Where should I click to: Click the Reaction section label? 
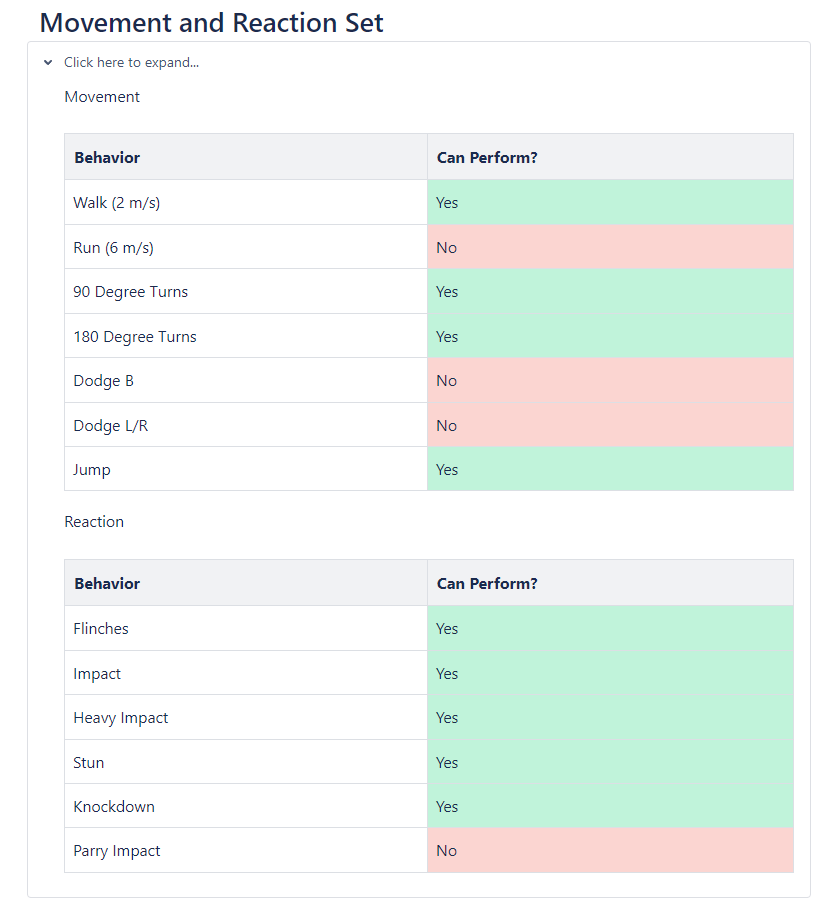(94, 522)
